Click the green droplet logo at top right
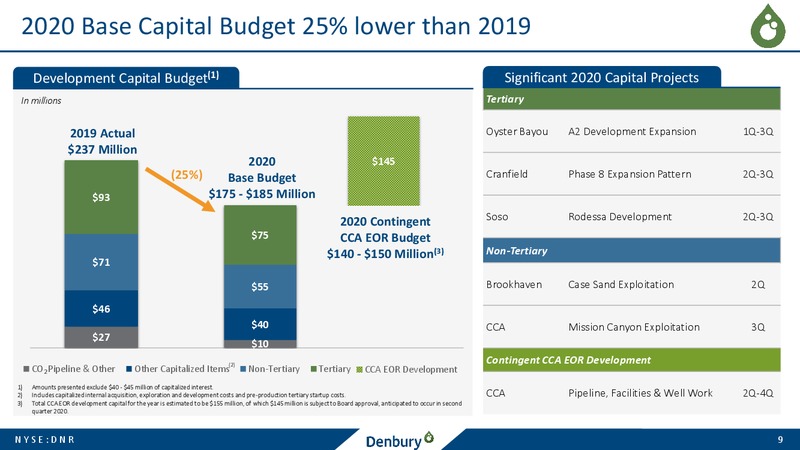800x450 pixels. [x=768, y=26]
